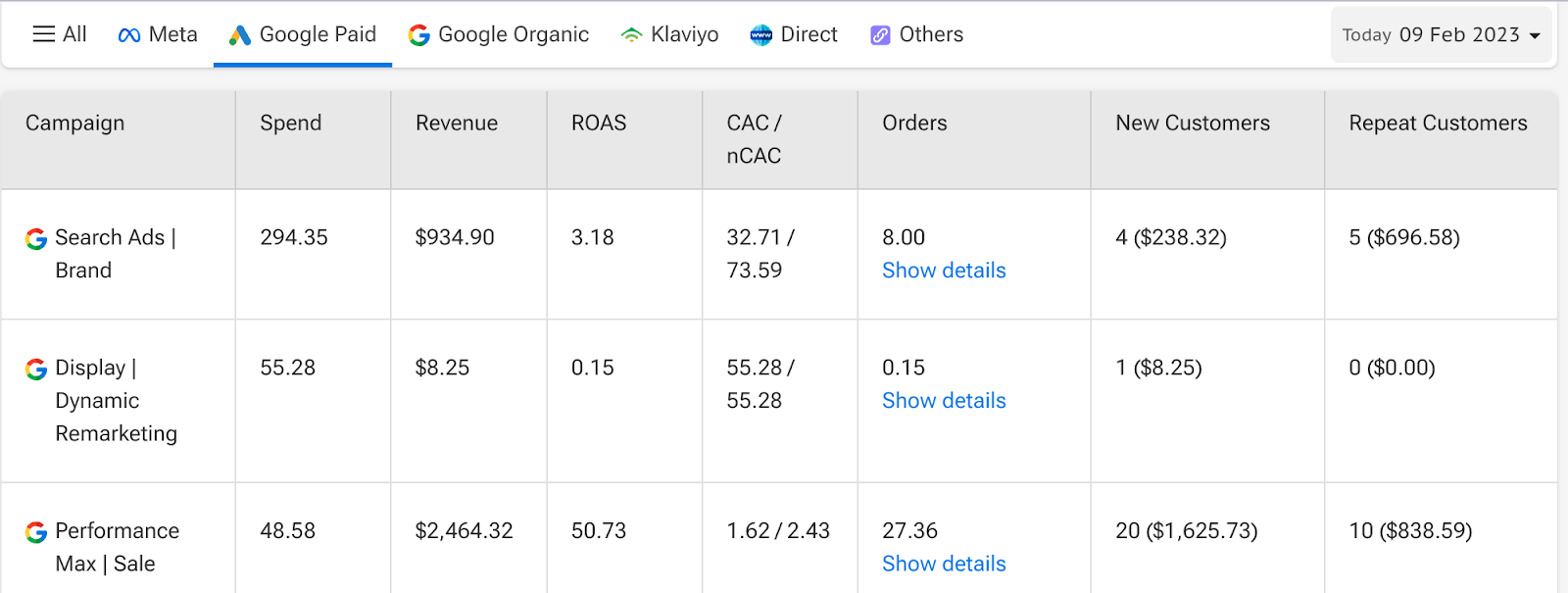This screenshot has width=1568, height=593.
Task: Show details for Performance Max Sale orders
Action: [x=944, y=564]
